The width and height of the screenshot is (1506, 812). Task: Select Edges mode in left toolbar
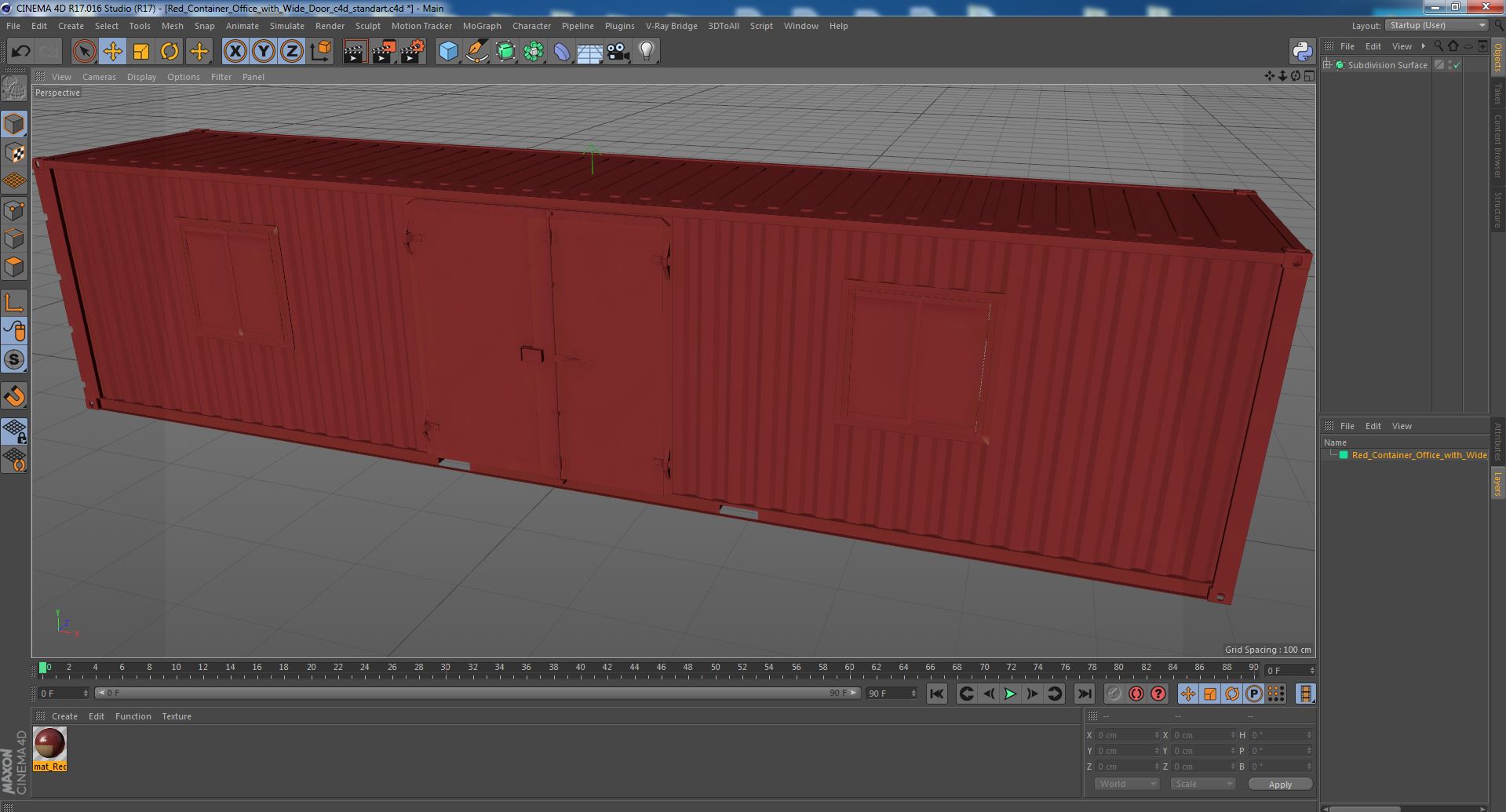(x=14, y=239)
